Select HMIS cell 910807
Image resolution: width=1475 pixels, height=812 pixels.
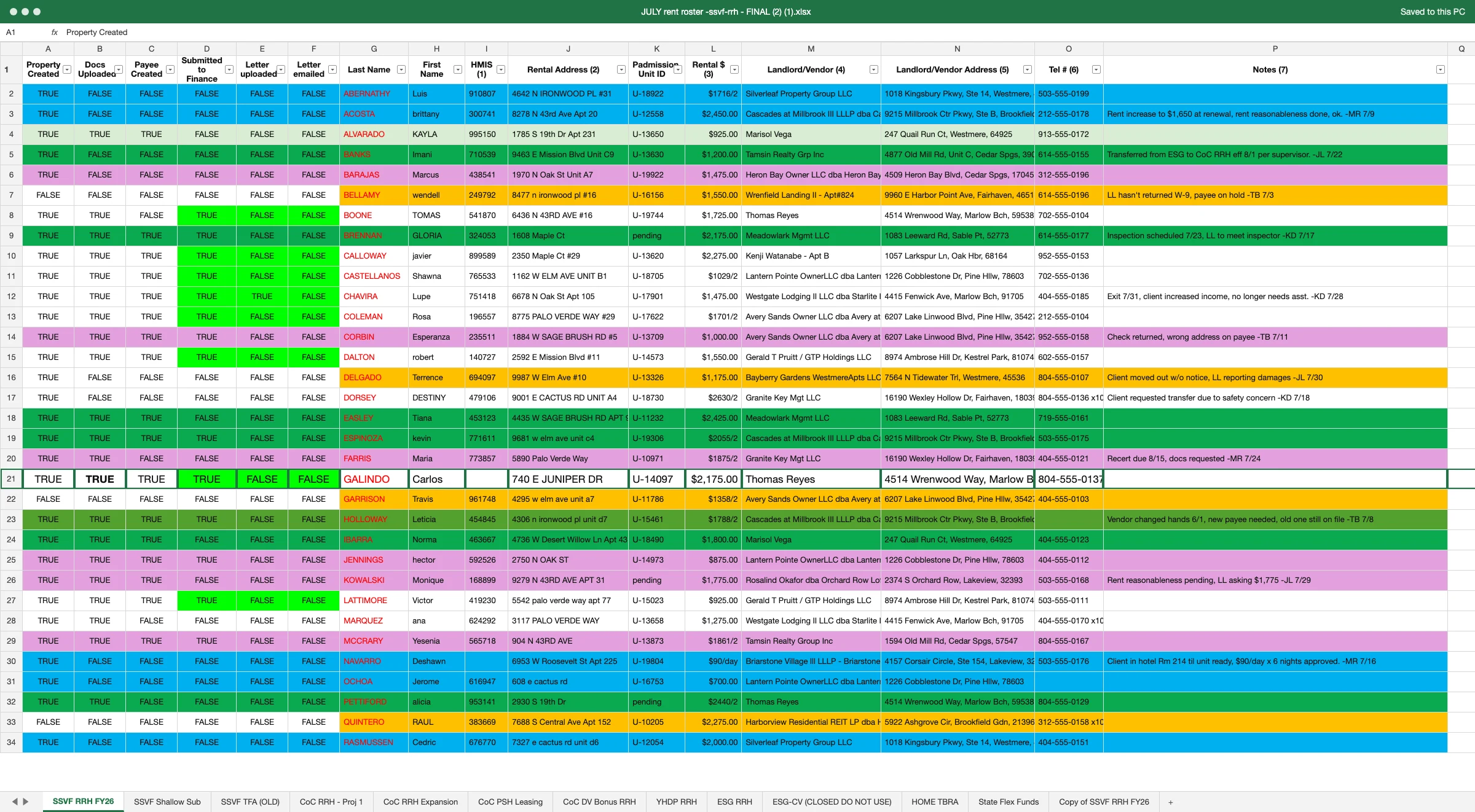point(486,94)
